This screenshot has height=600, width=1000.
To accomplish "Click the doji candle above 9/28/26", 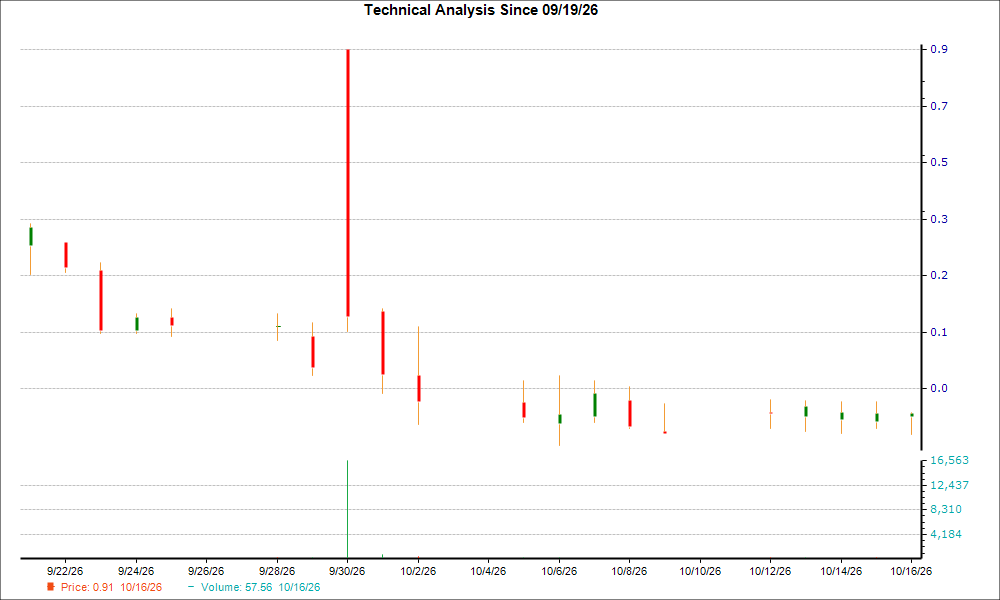I will click(x=277, y=326).
